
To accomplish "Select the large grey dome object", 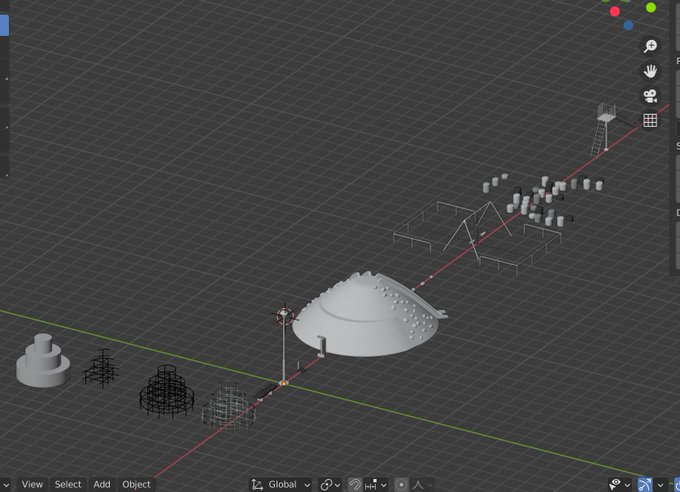I will click(366, 318).
